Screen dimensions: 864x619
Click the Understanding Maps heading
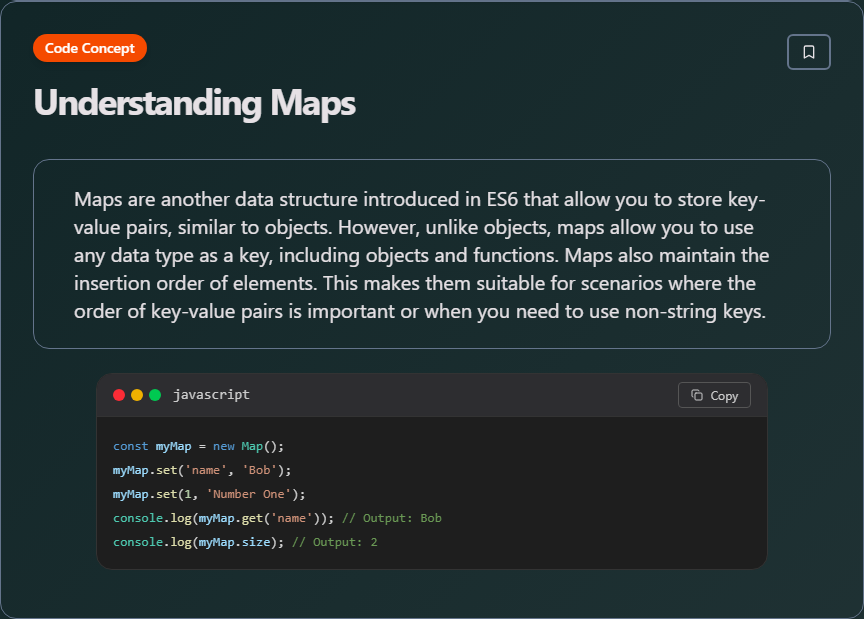(195, 102)
